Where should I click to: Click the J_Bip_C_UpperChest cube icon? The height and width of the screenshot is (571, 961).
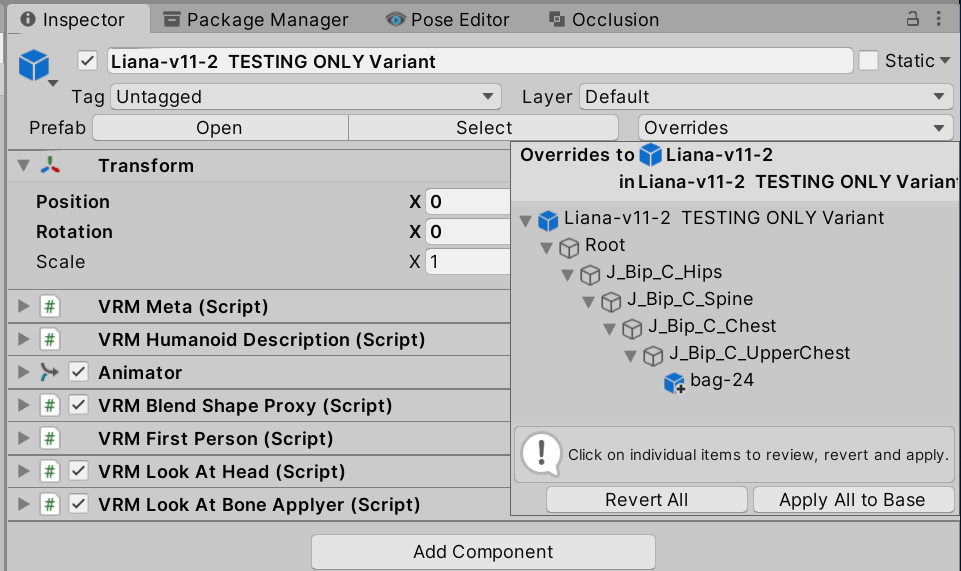(653, 355)
